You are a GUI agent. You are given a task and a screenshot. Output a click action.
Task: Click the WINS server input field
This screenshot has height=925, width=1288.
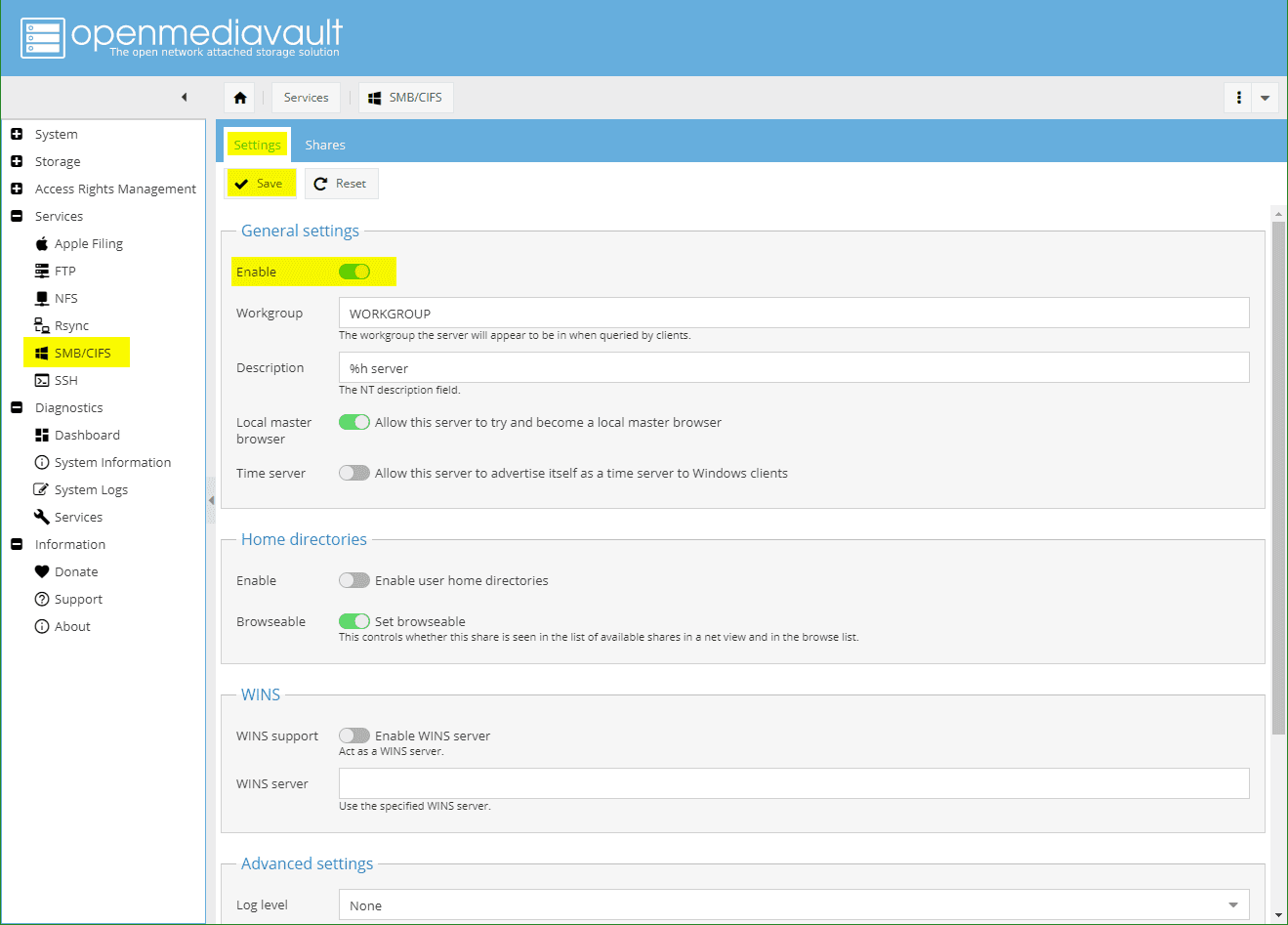tap(793, 783)
